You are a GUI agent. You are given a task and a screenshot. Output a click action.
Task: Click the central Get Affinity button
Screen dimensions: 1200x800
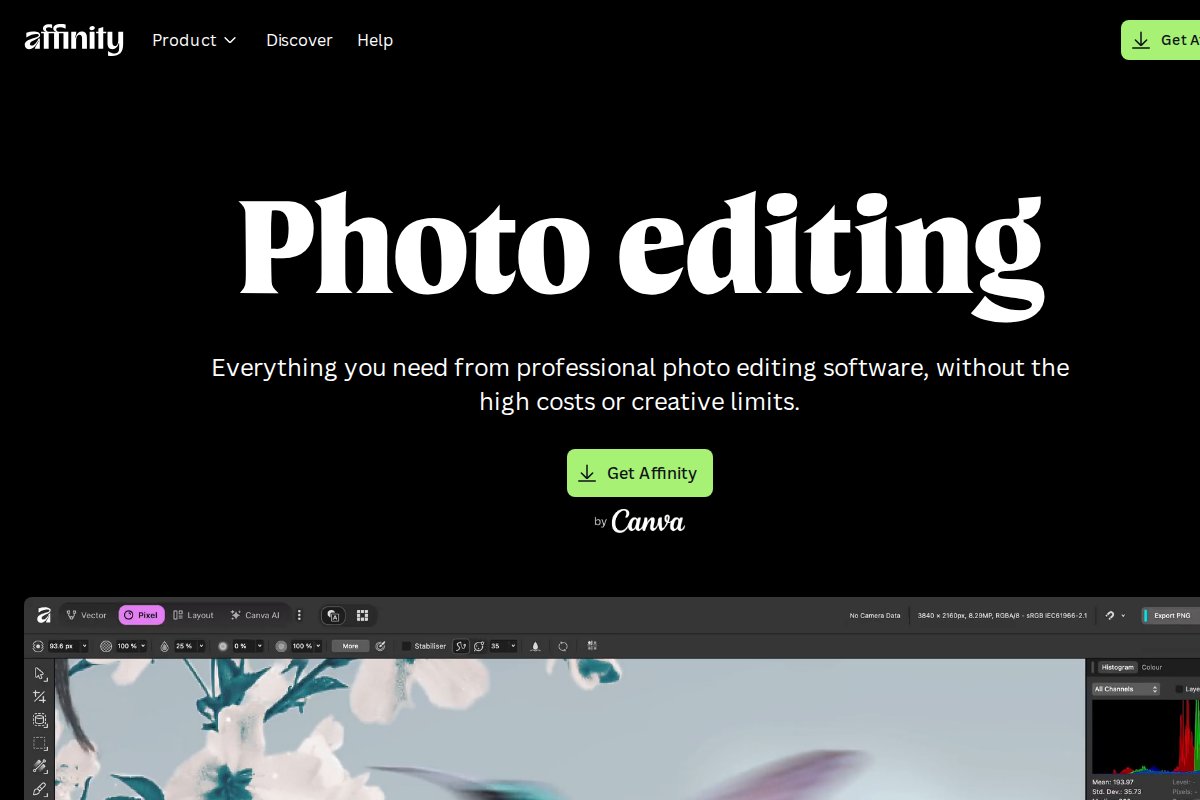640,473
